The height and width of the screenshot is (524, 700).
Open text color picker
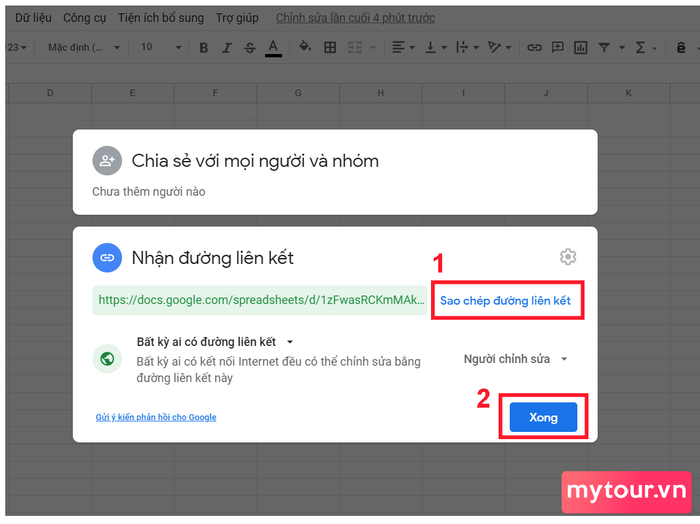(x=273, y=47)
